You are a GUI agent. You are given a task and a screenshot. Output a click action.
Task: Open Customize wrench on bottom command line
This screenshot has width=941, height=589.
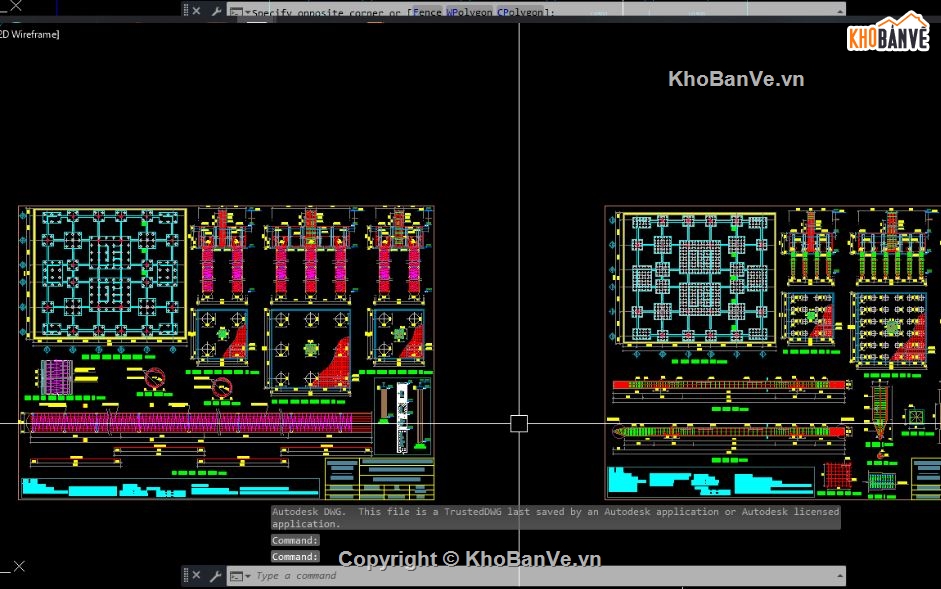click(215, 576)
